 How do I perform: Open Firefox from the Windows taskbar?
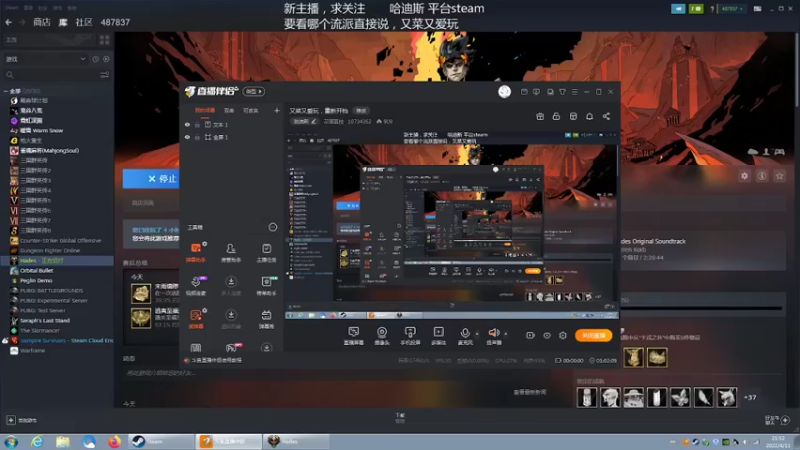tap(114, 441)
